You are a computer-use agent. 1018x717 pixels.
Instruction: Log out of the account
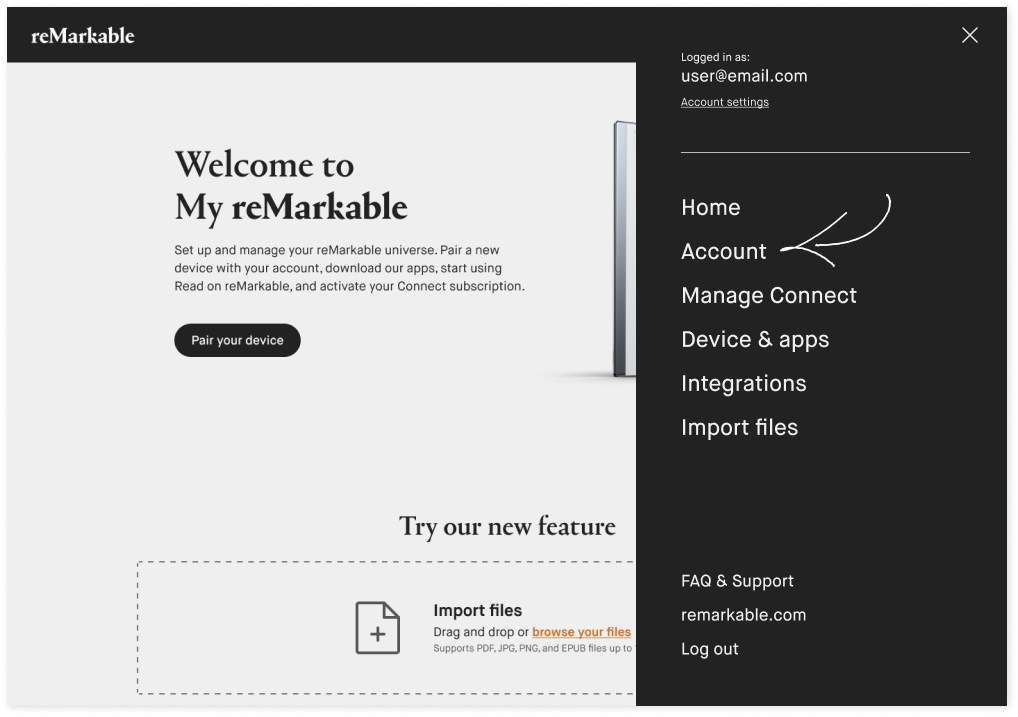pos(709,648)
